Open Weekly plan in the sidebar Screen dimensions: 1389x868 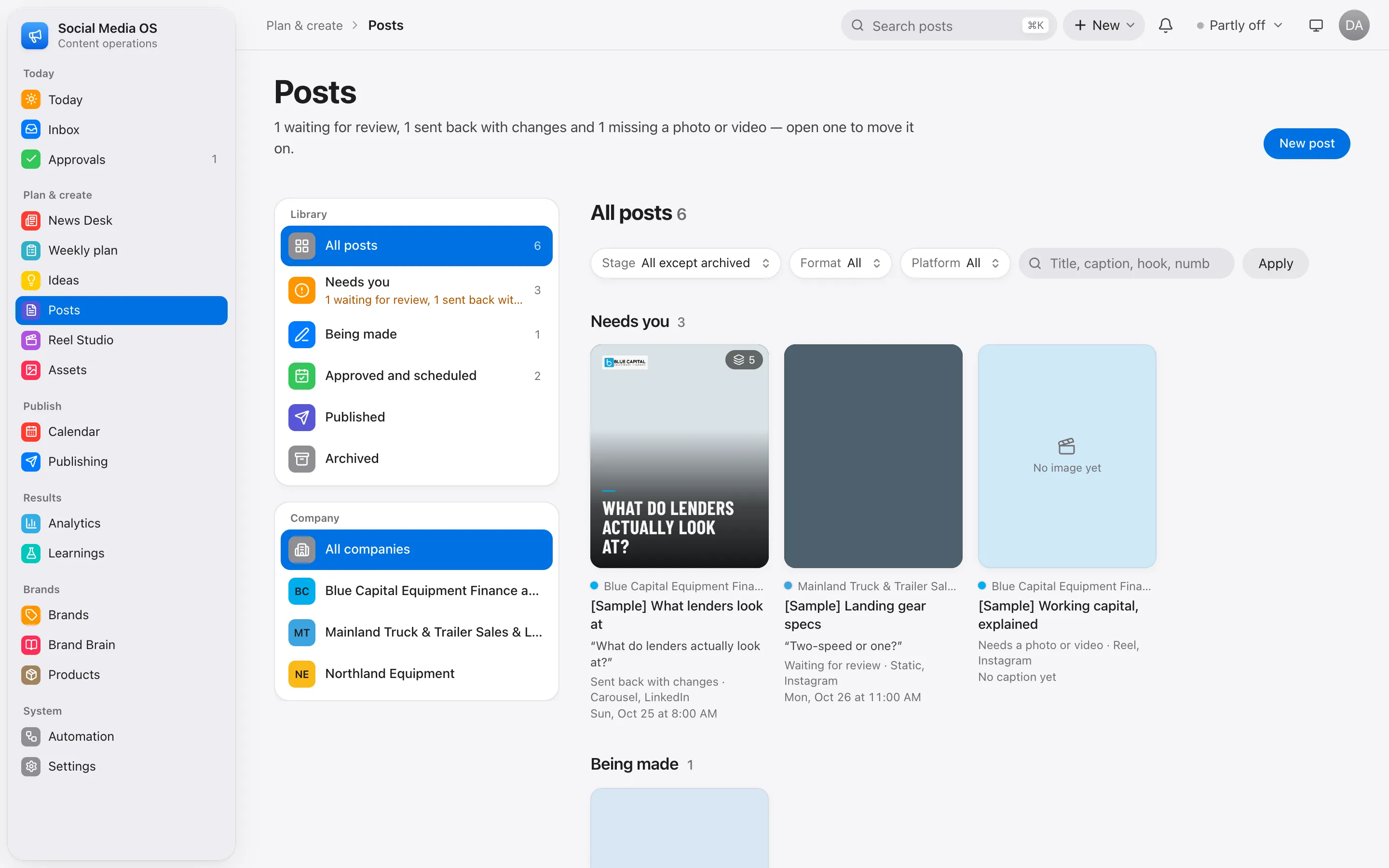pos(121,250)
